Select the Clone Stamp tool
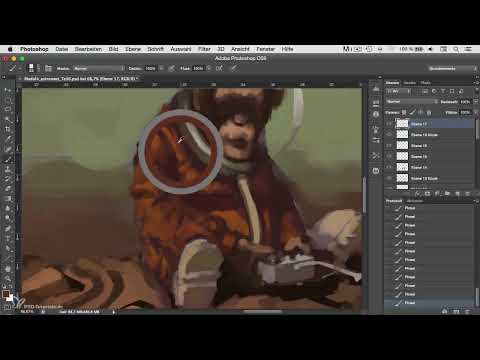 [x=8, y=169]
